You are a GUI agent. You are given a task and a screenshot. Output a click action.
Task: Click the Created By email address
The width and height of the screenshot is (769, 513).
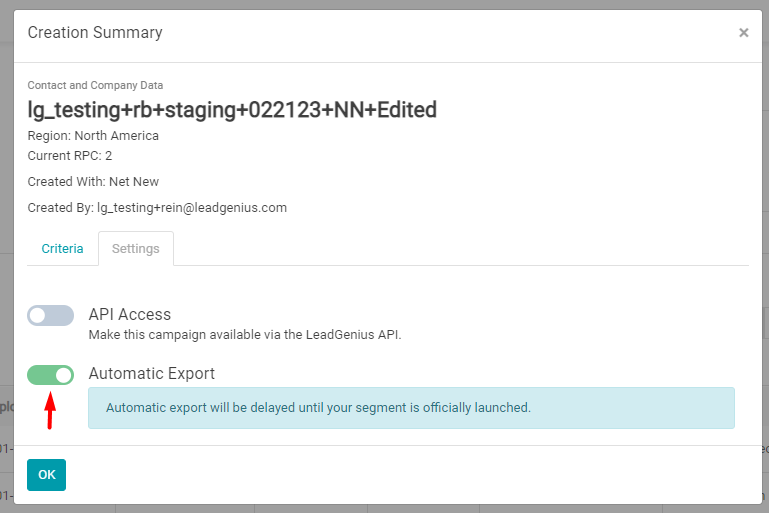192,208
